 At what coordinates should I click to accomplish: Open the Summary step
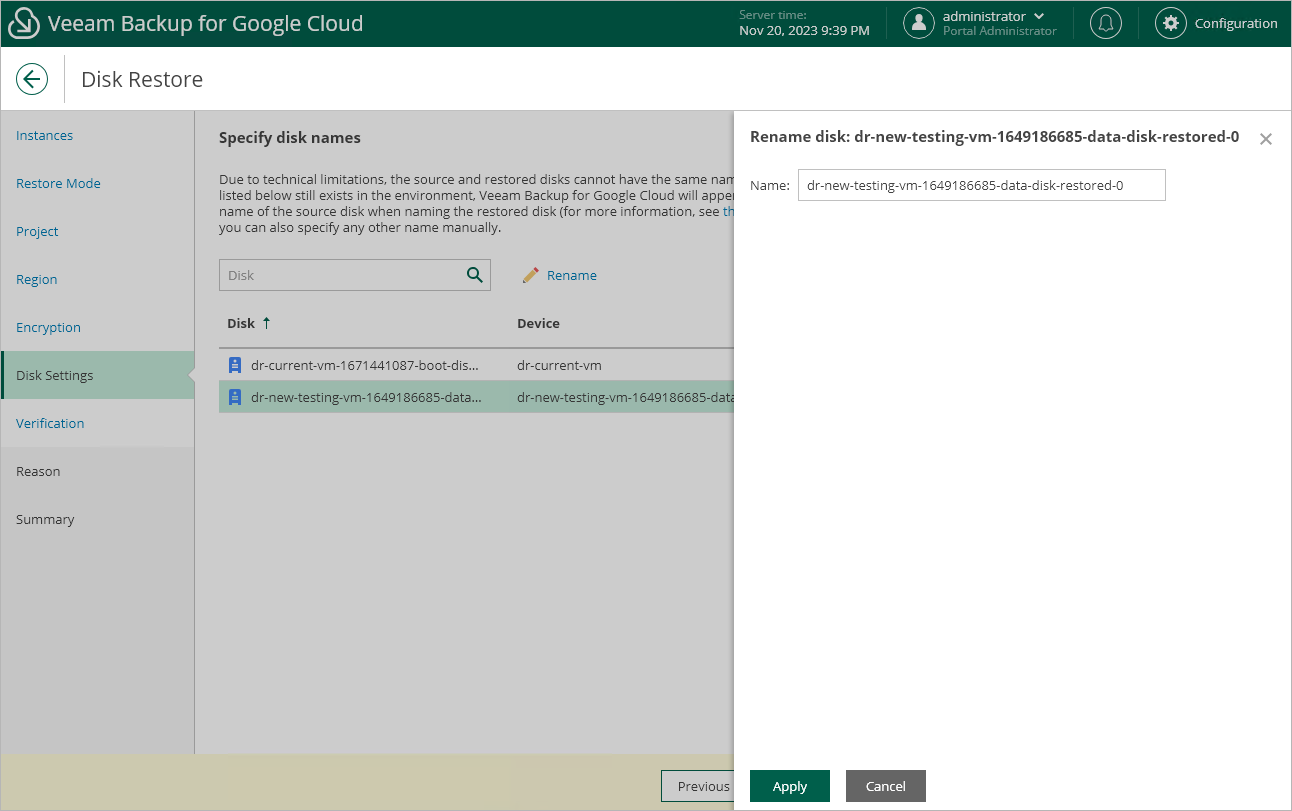tap(45, 519)
